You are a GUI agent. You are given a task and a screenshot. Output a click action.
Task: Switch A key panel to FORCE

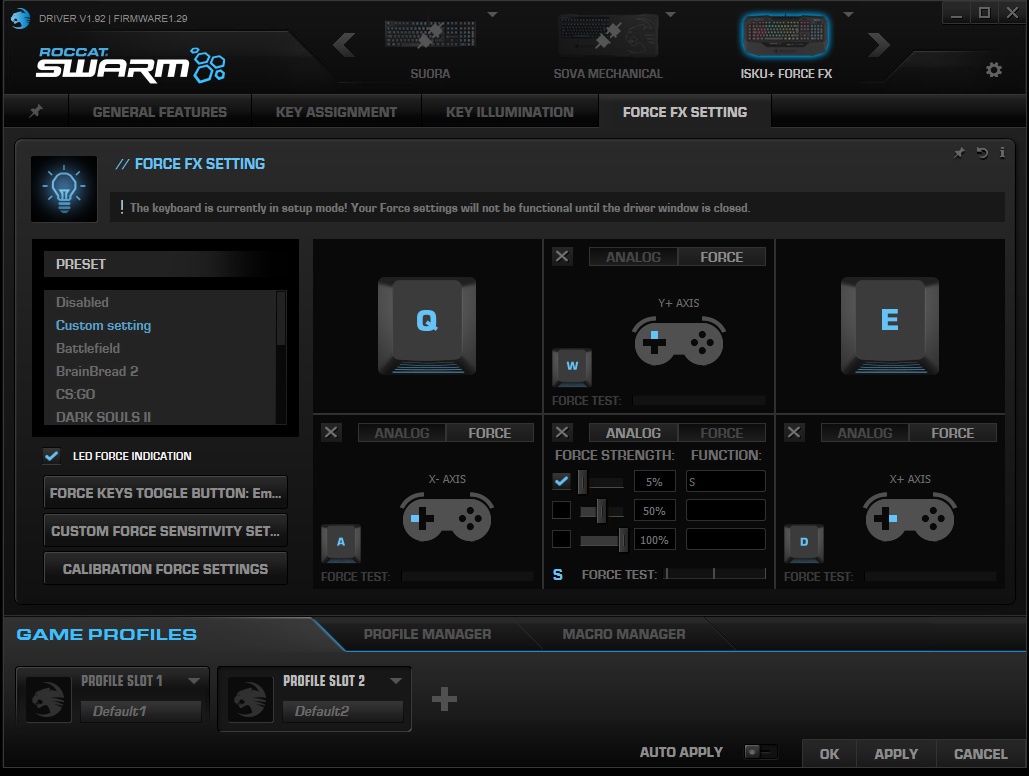490,433
